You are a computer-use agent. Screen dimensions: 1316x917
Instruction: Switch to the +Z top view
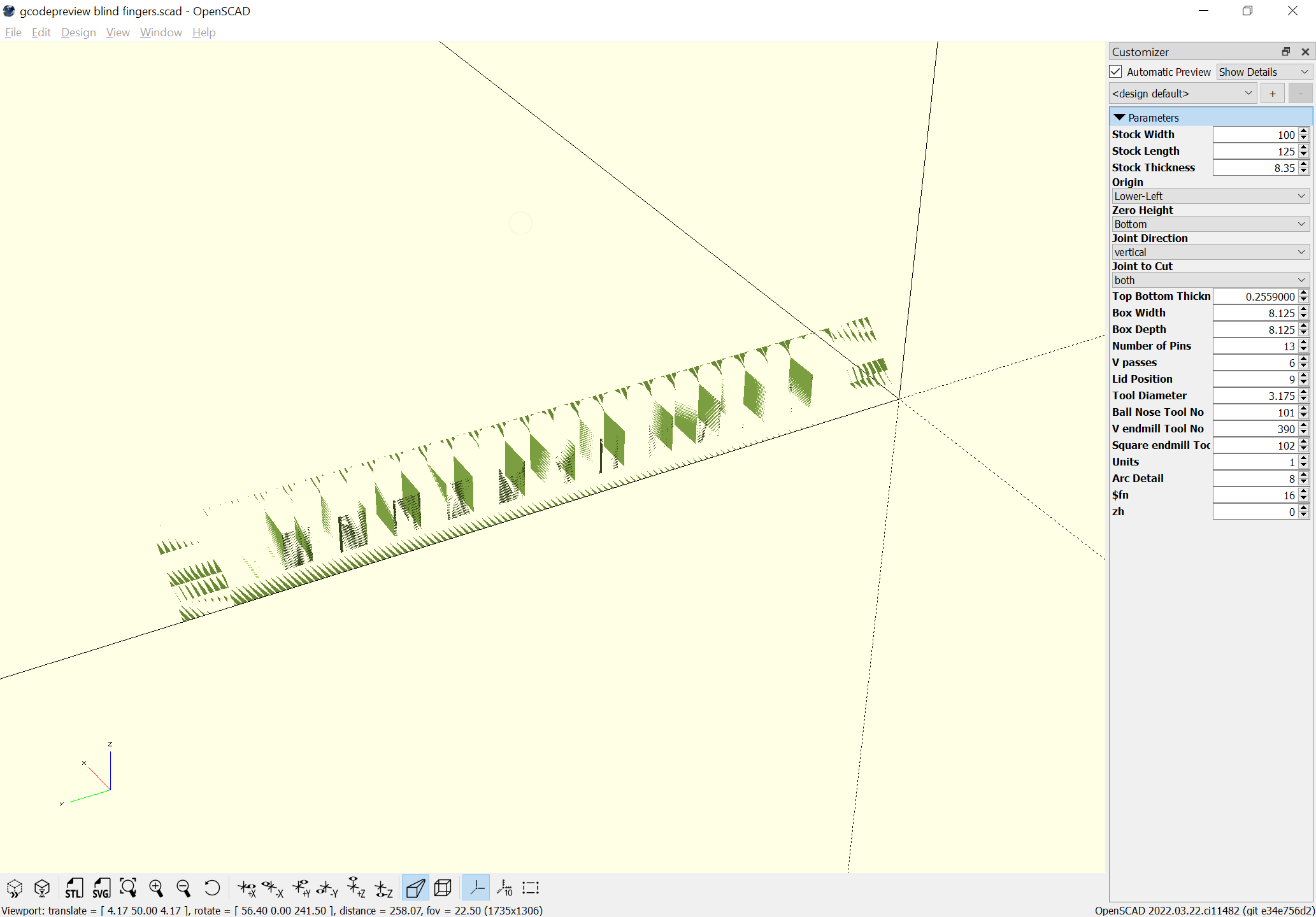coord(356,888)
